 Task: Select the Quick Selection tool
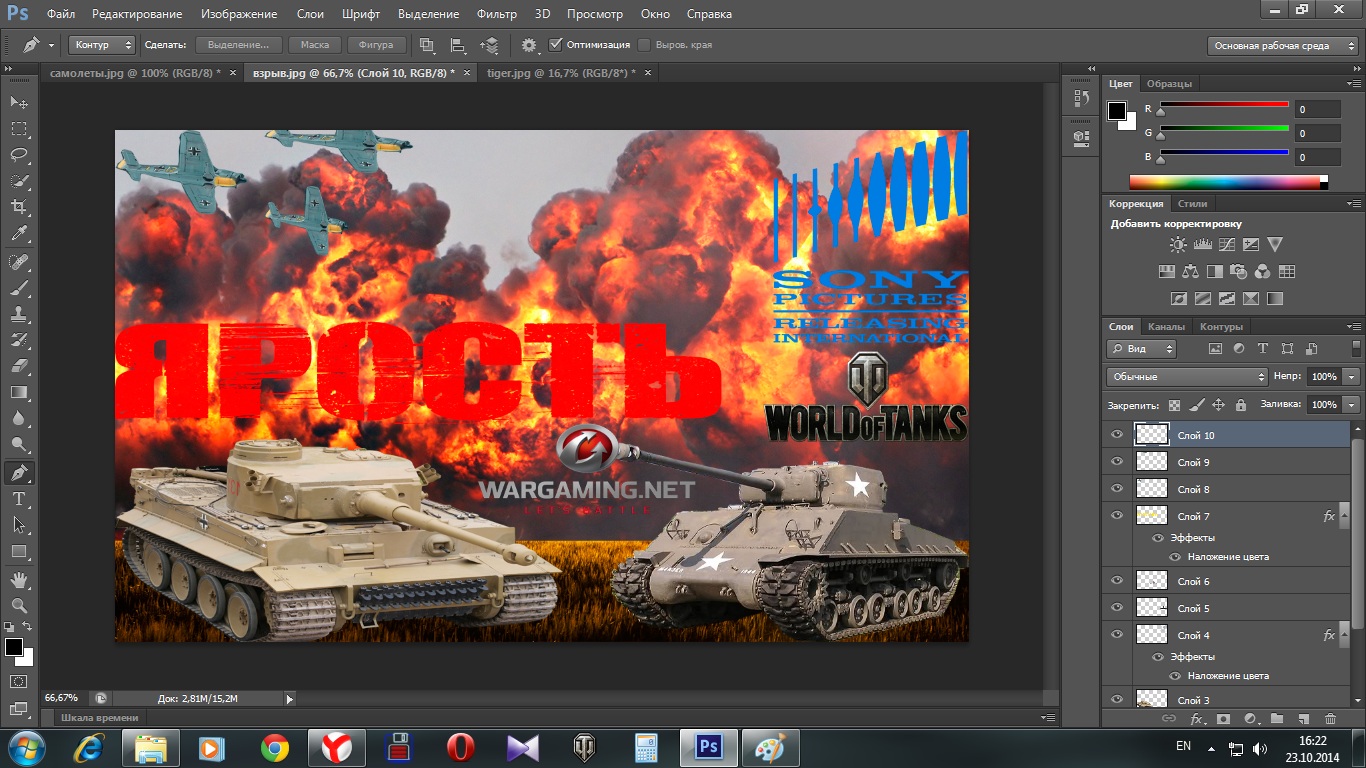tap(18, 181)
